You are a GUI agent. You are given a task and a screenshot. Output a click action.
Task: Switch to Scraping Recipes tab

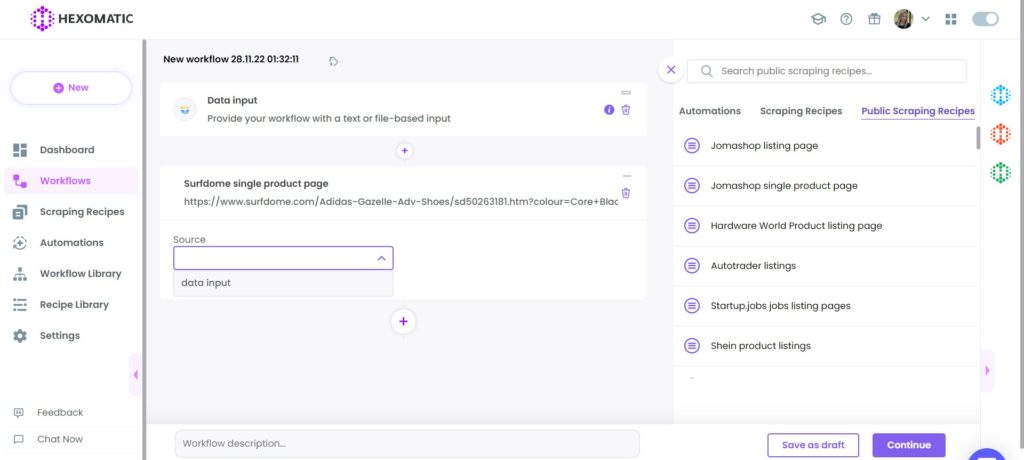801,111
